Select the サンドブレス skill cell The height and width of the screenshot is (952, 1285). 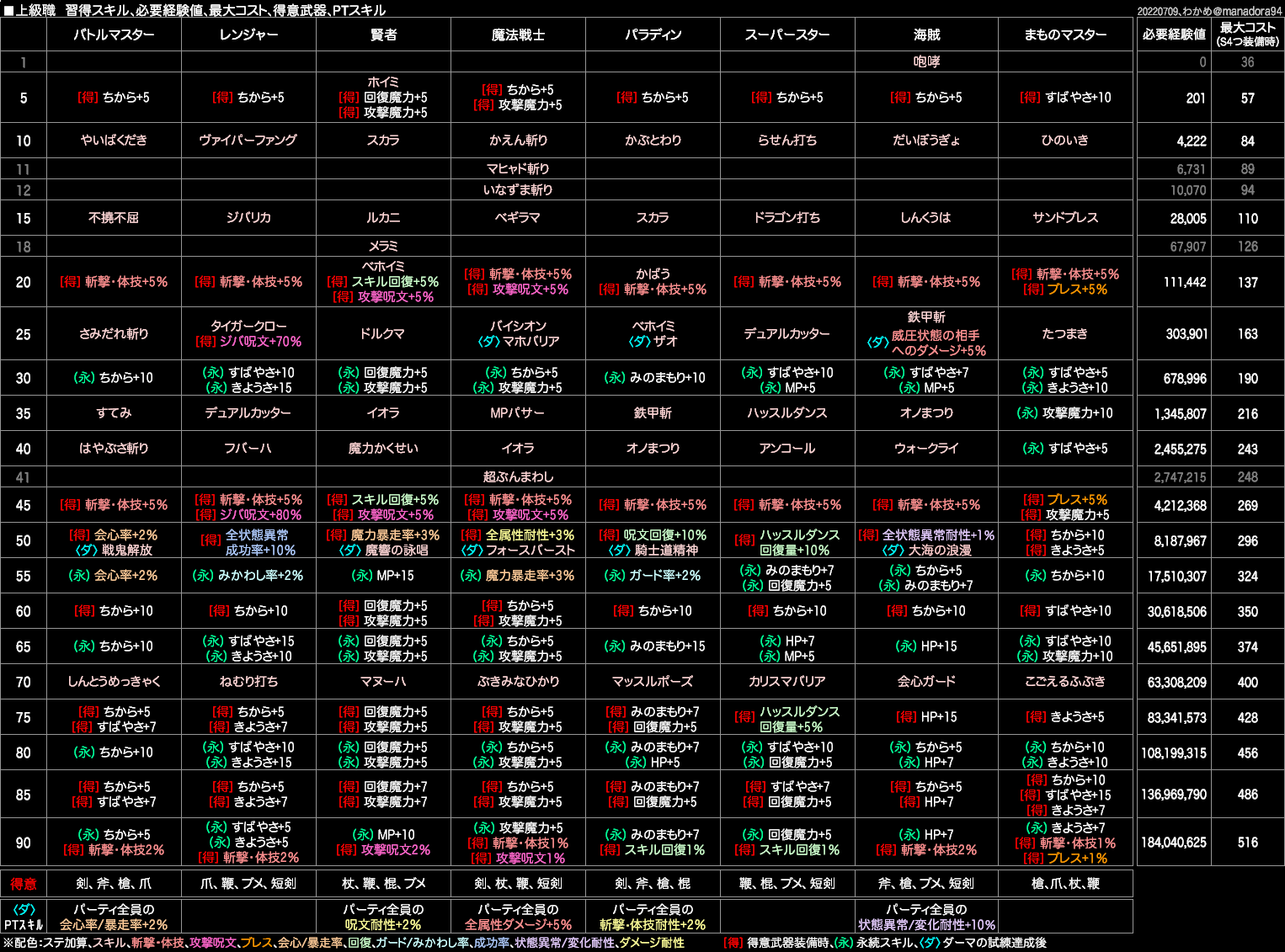(1065, 218)
